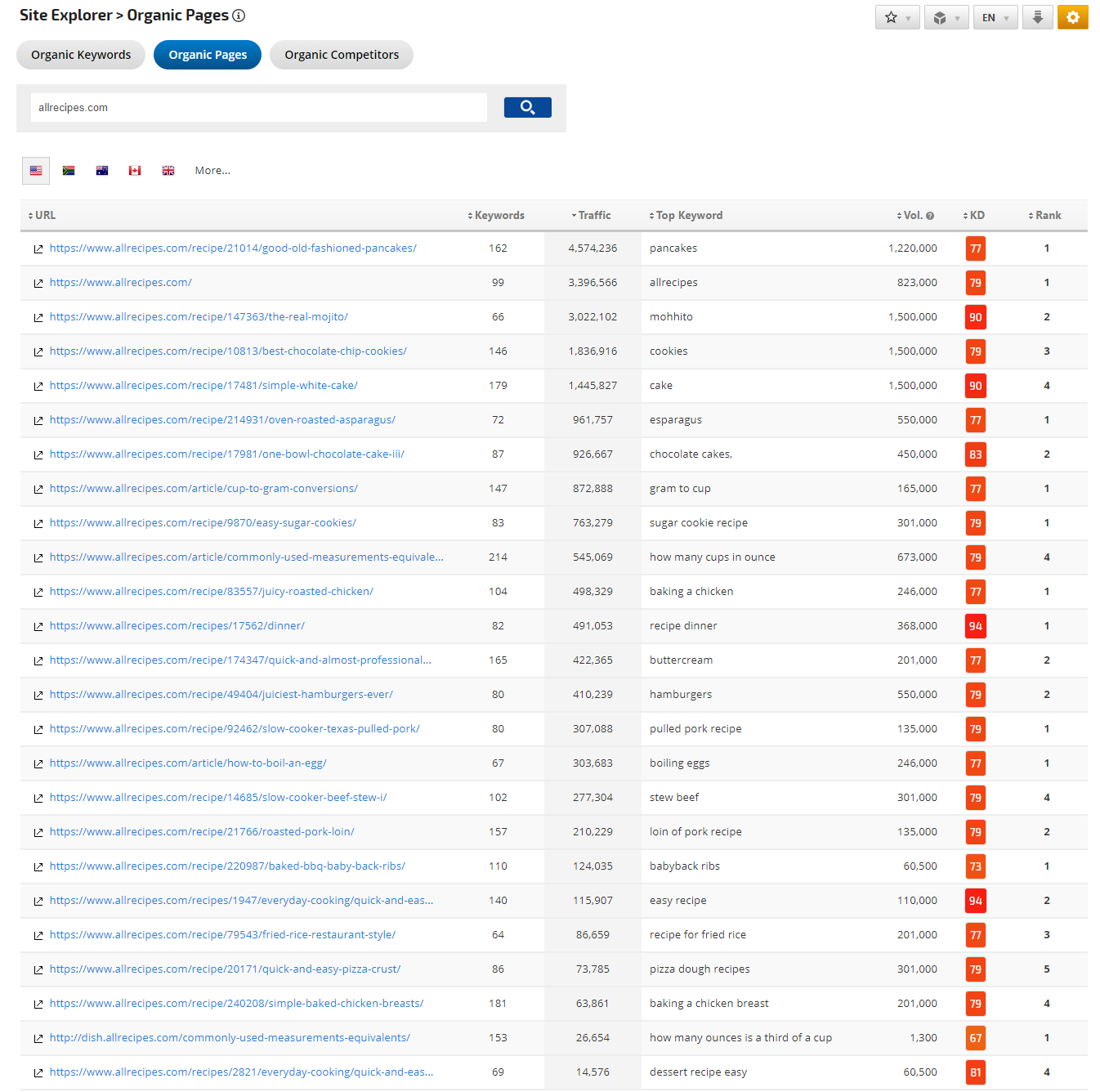
Task: Expand the cube icon dropdown
Action: tap(946, 17)
